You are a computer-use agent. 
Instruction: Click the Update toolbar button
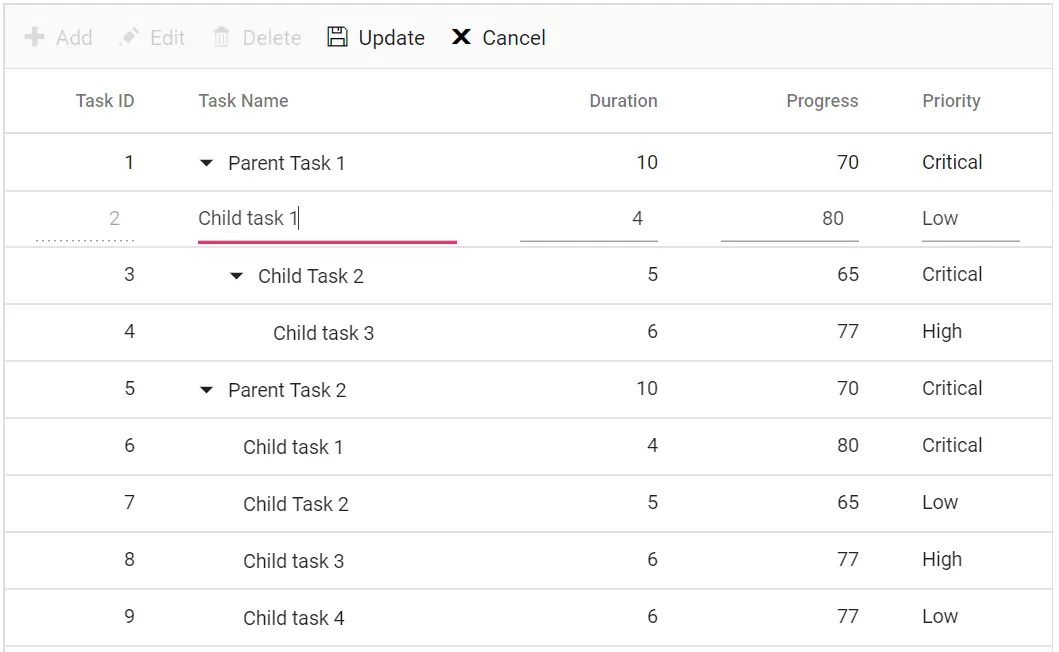click(374, 37)
